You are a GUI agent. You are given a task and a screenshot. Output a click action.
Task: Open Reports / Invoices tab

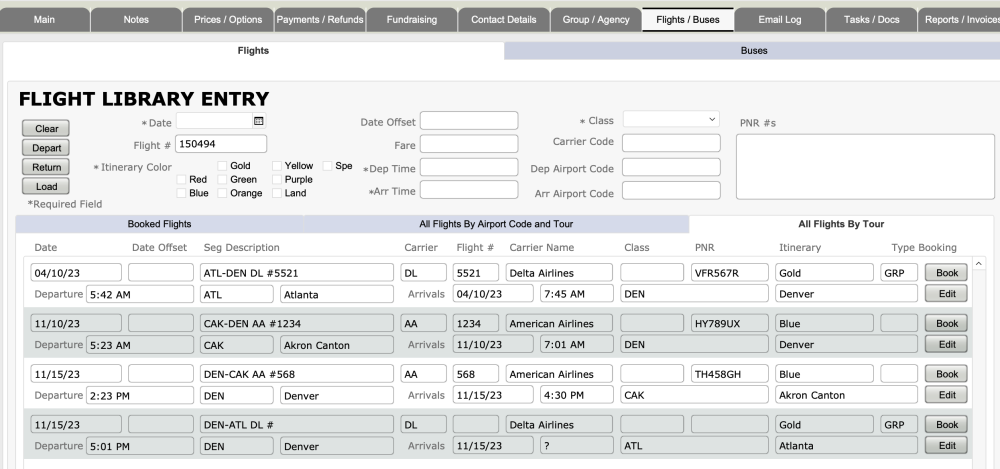point(959,20)
